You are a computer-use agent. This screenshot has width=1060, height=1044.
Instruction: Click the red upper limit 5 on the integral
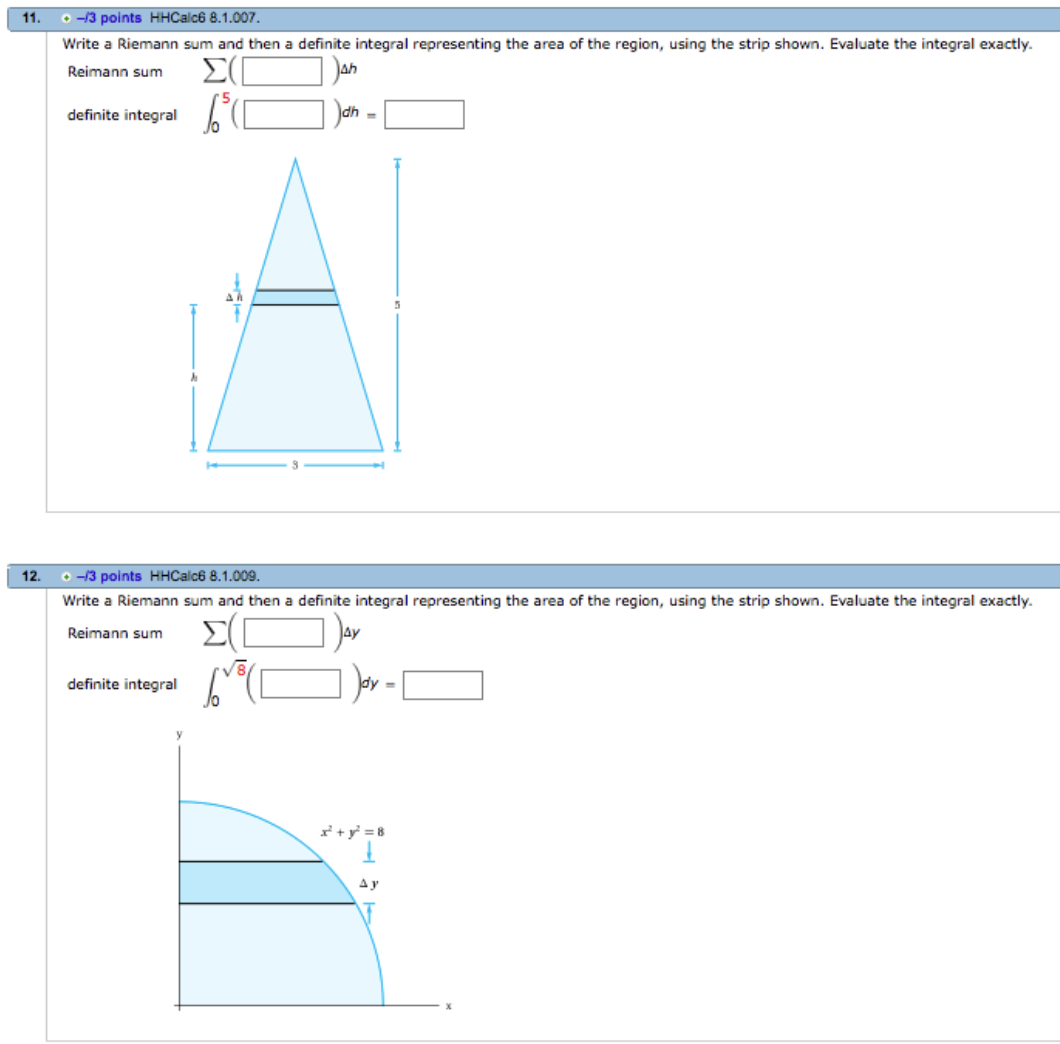click(226, 98)
